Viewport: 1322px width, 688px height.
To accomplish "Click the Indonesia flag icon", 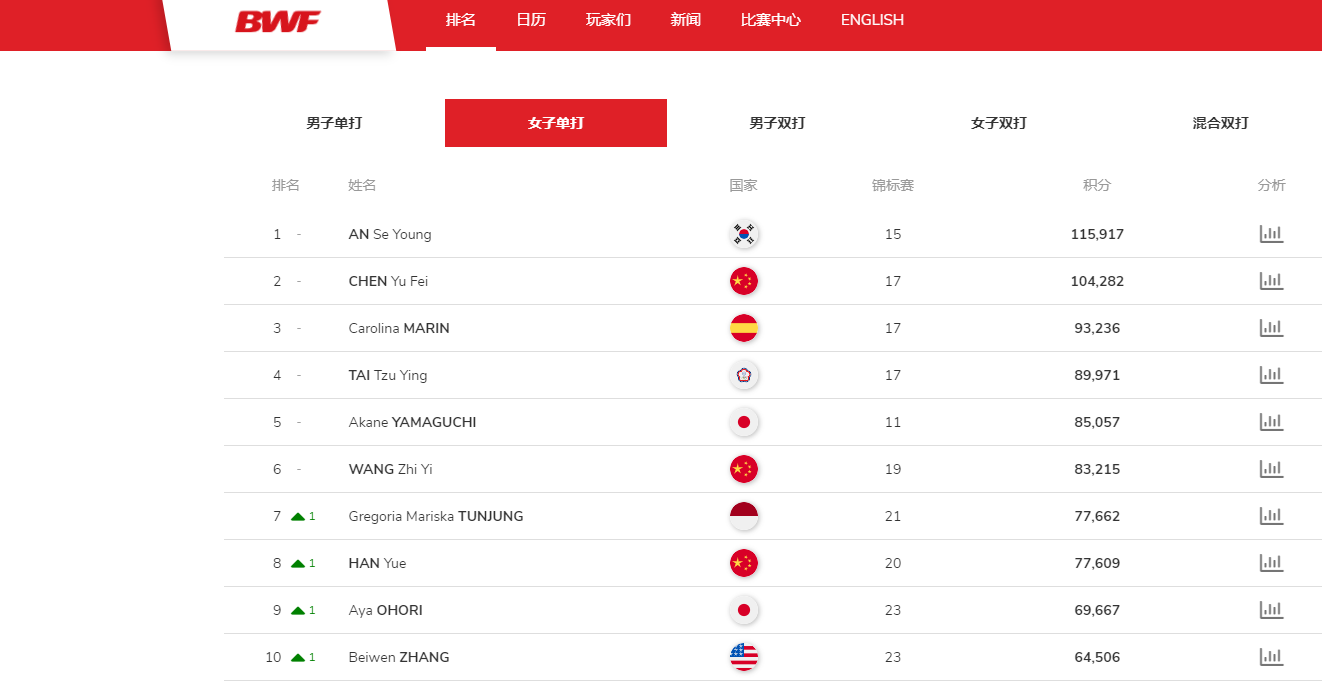I will [744, 516].
